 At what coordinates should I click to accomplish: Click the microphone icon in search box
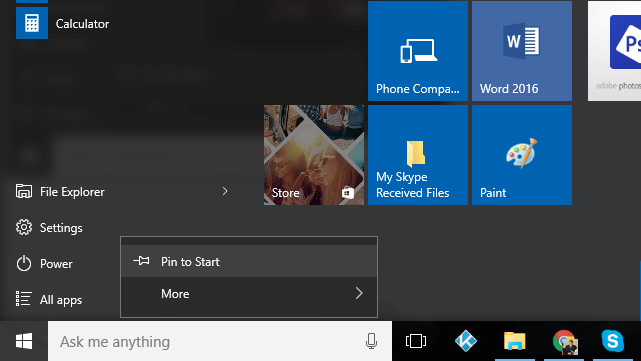(371, 341)
